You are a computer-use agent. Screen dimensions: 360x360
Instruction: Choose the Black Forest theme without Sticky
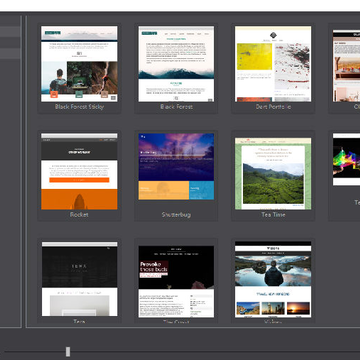tap(176, 64)
